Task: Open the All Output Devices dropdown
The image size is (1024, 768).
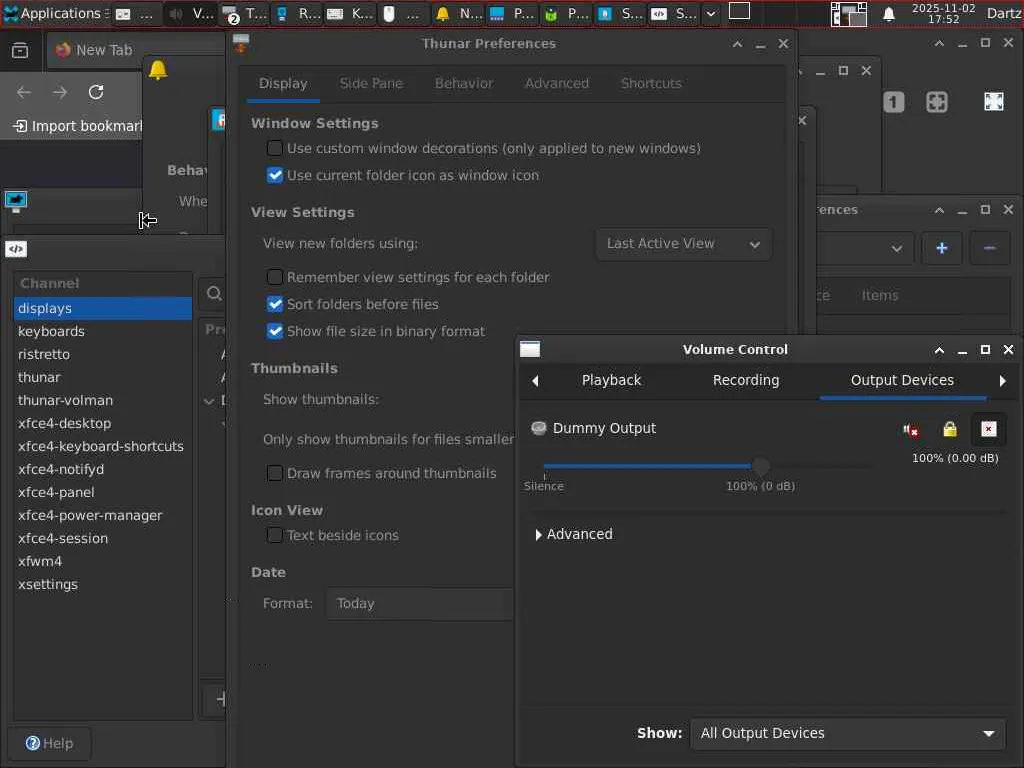Action: click(x=848, y=733)
